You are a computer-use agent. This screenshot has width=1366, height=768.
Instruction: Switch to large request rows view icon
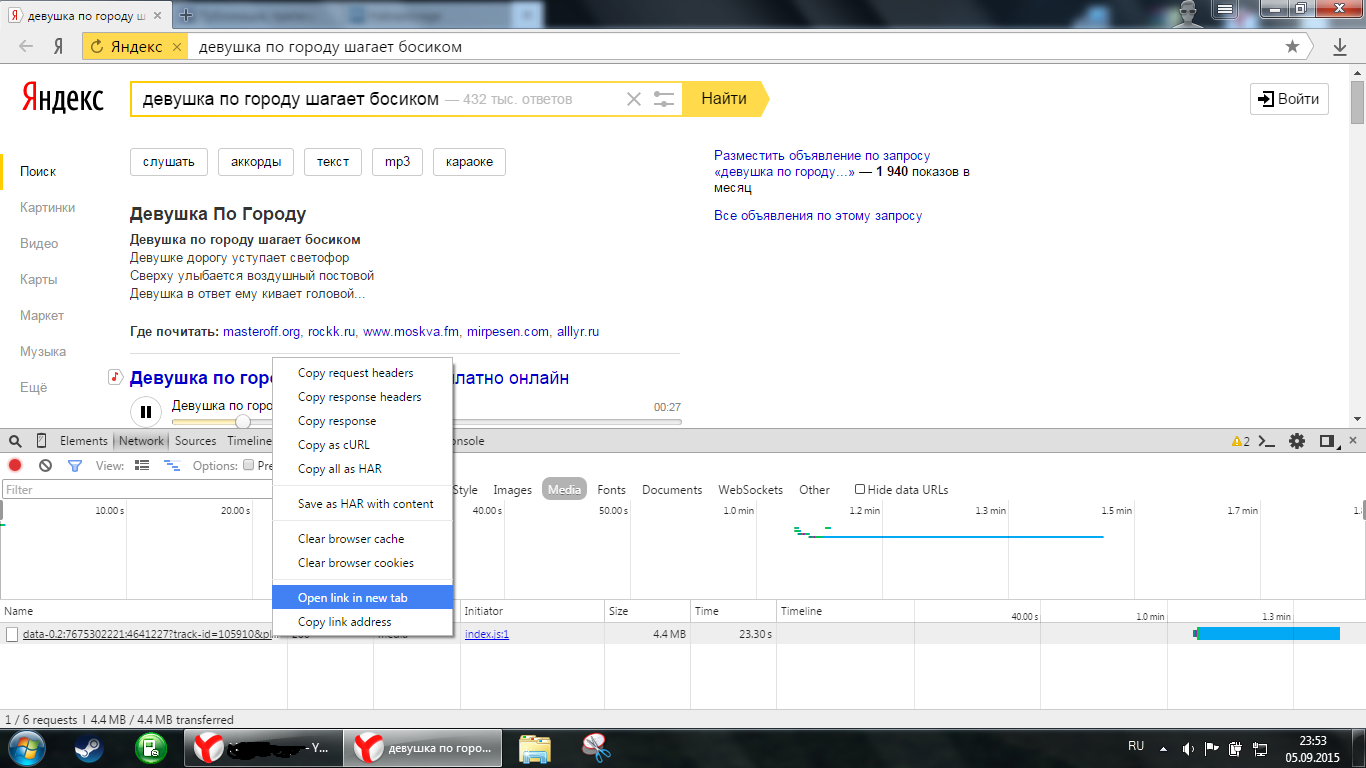[x=142, y=465]
